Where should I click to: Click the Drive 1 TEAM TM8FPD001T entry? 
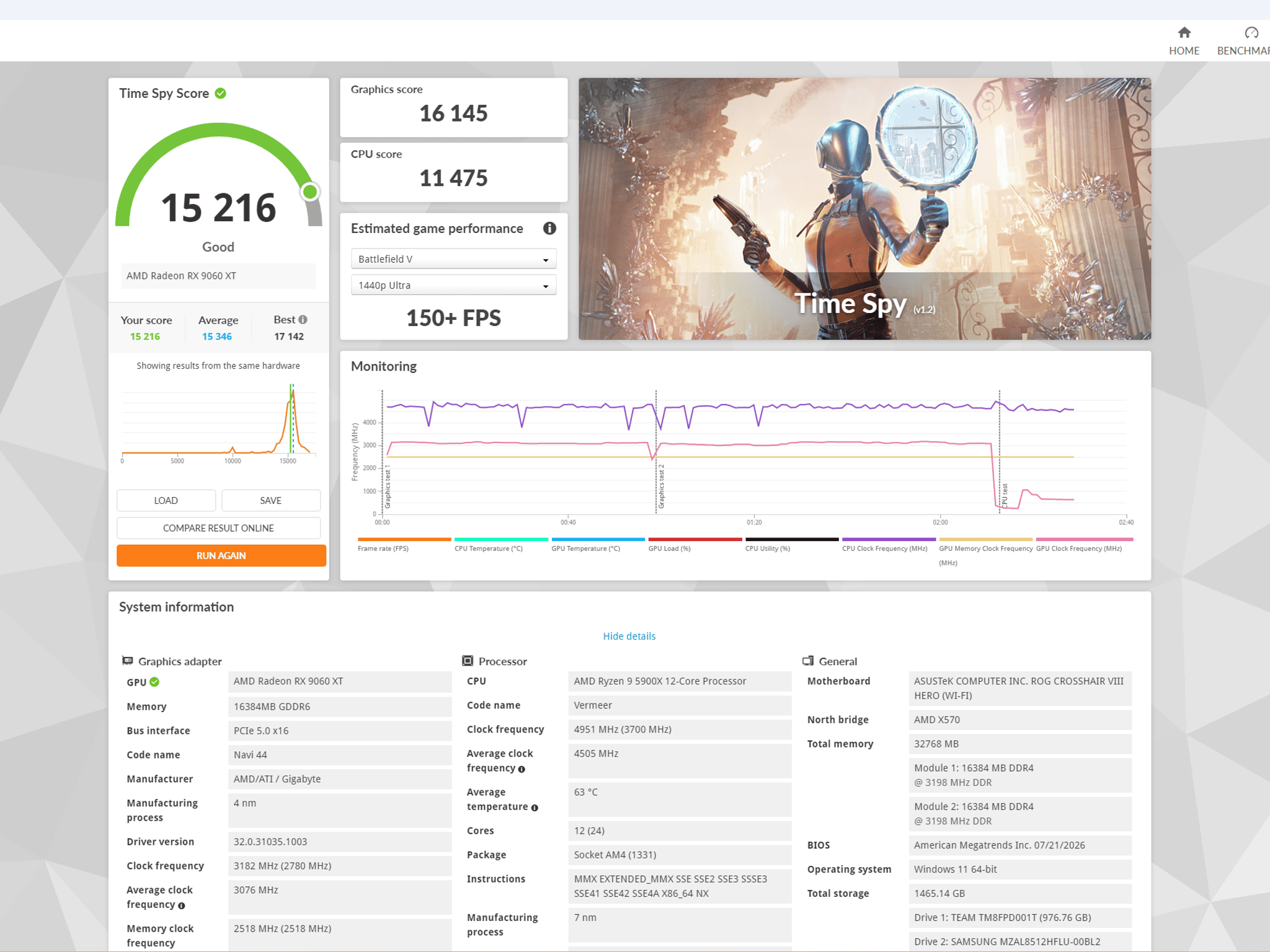[x=1020, y=917]
